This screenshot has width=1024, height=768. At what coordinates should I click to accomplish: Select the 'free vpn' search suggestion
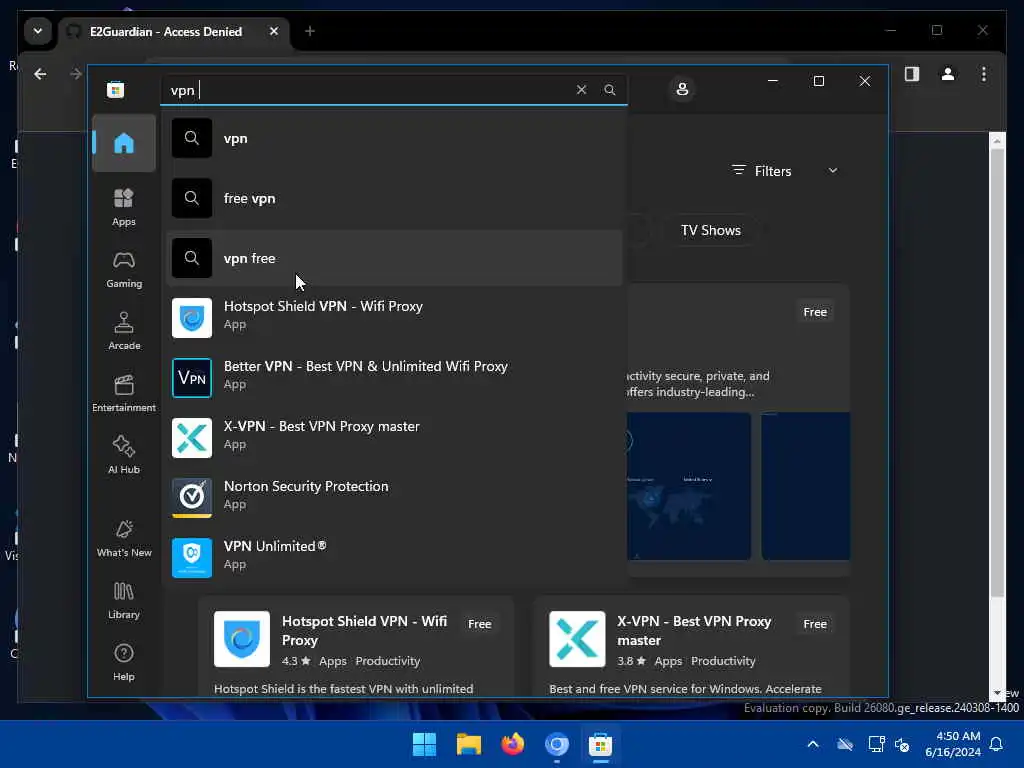point(394,198)
